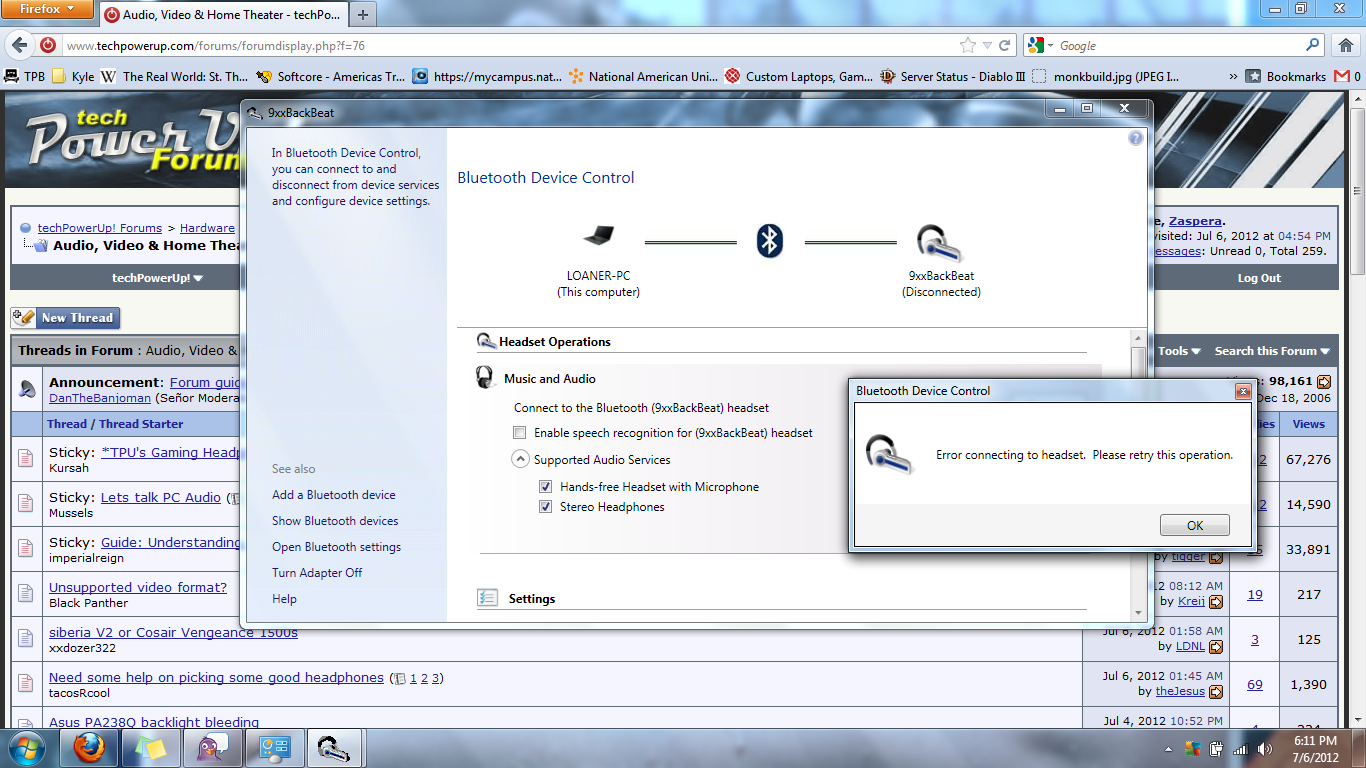Open the TPB bookmark
The width and height of the screenshot is (1366, 768).
tap(25, 76)
